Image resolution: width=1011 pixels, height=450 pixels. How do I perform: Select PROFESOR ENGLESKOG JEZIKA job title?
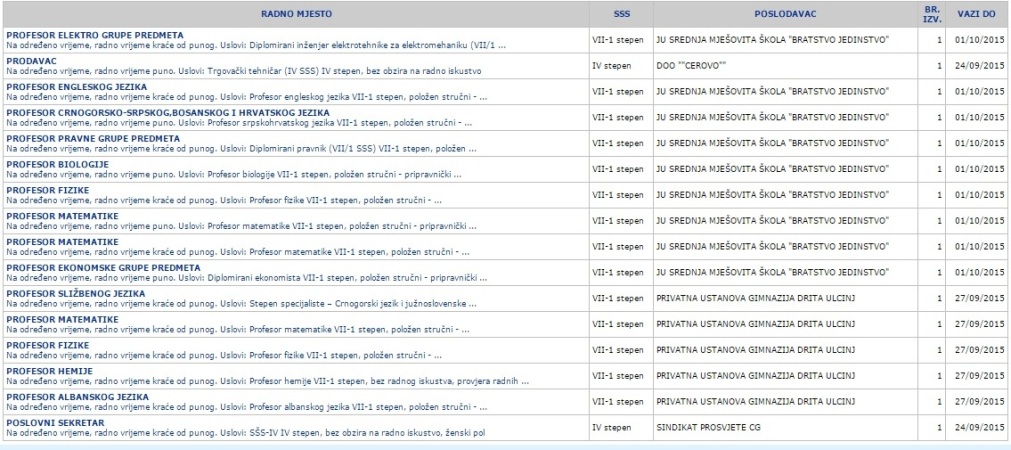click(76, 87)
